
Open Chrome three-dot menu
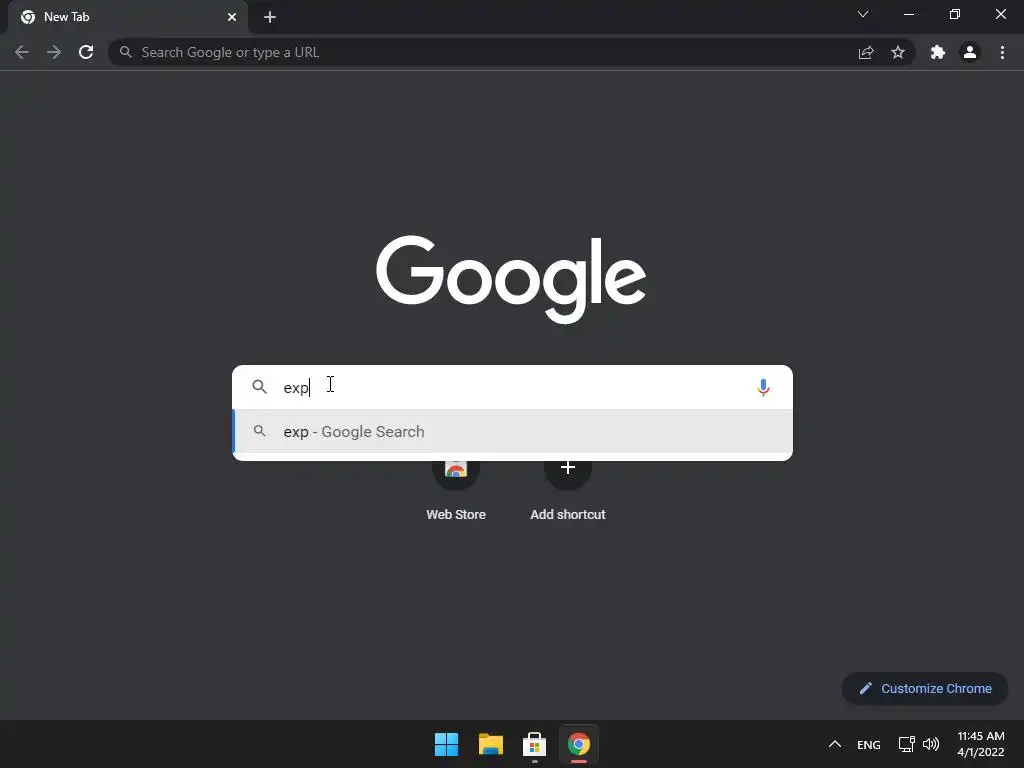pyautogui.click(x=1002, y=52)
